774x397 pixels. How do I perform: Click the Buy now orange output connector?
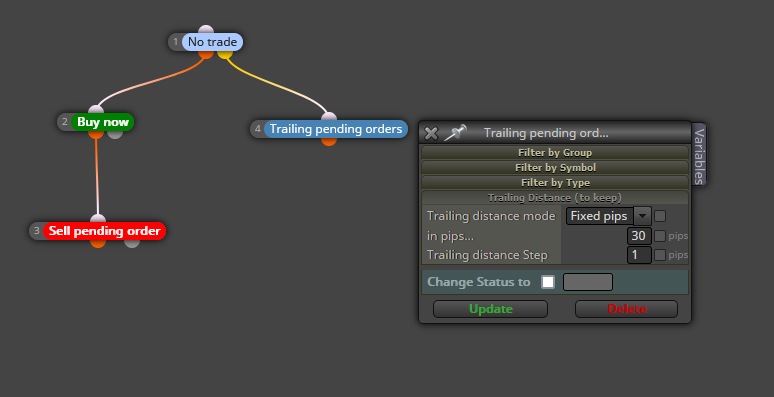point(96,134)
